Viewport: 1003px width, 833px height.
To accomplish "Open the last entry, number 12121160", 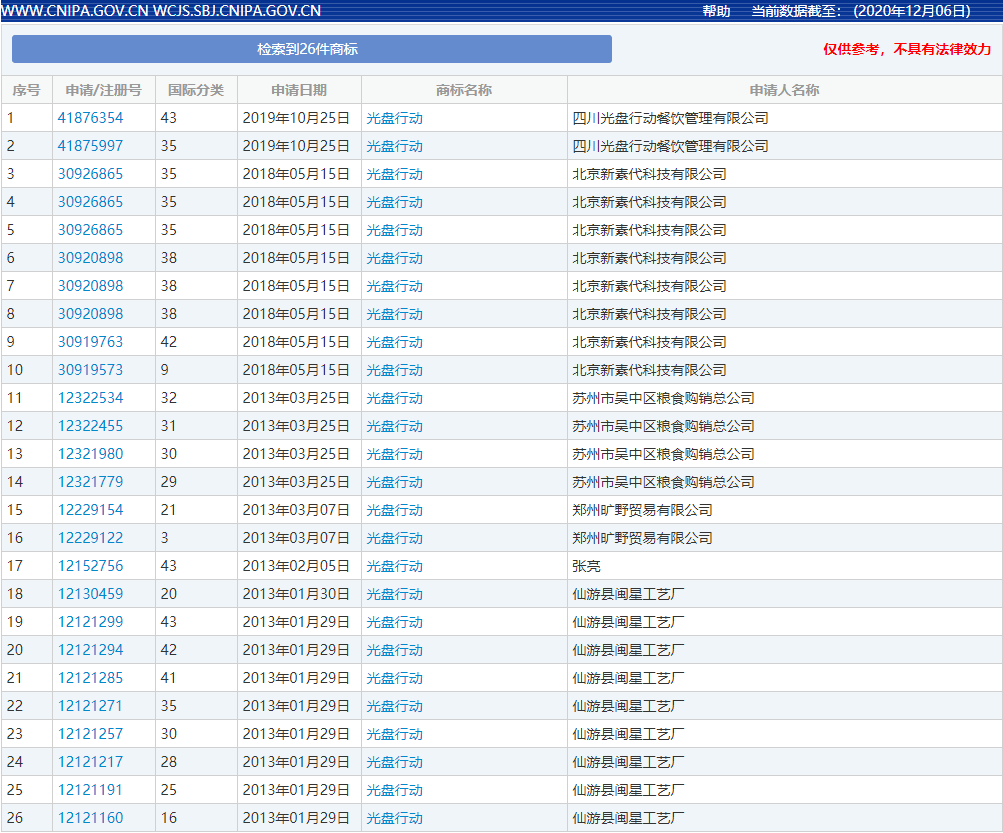I will point(90,818).
